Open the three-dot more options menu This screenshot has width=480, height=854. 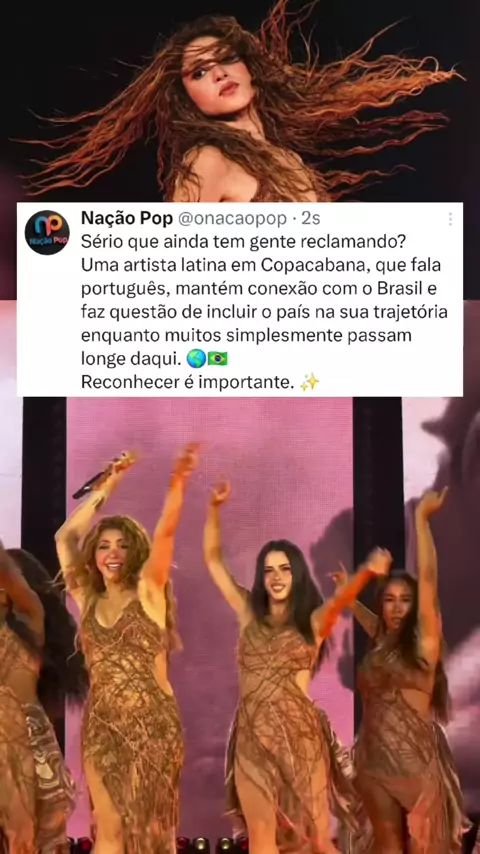point(450,219)
